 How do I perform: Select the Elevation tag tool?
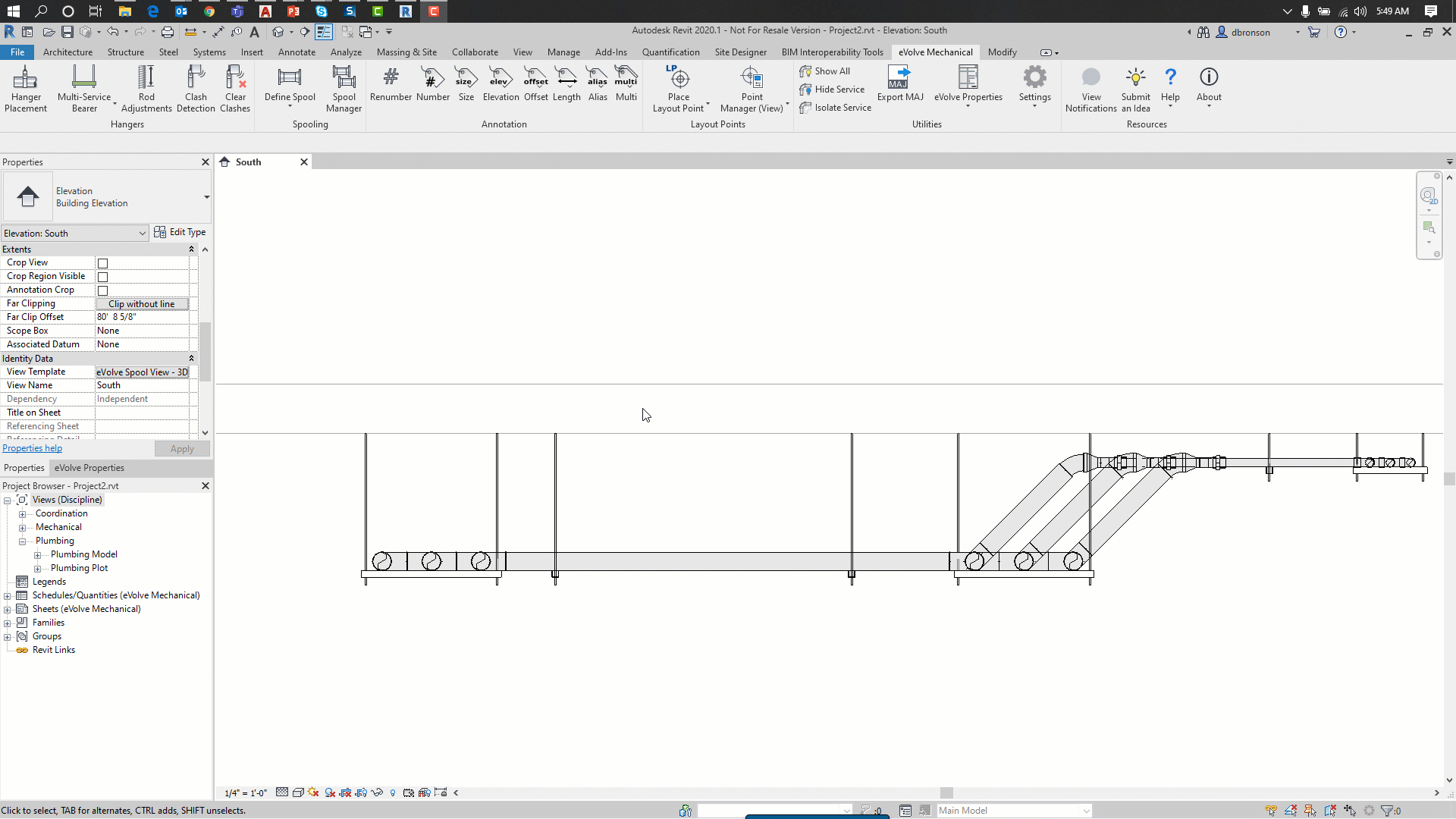(500, 83)
